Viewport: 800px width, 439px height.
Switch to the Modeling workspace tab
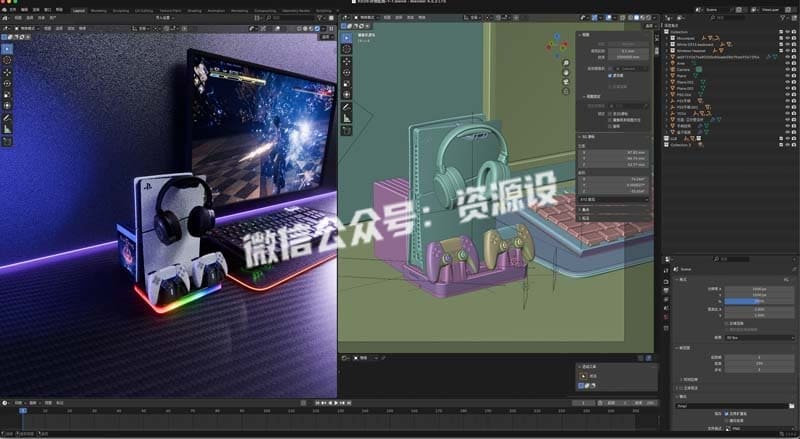click(x=98, y=10)
